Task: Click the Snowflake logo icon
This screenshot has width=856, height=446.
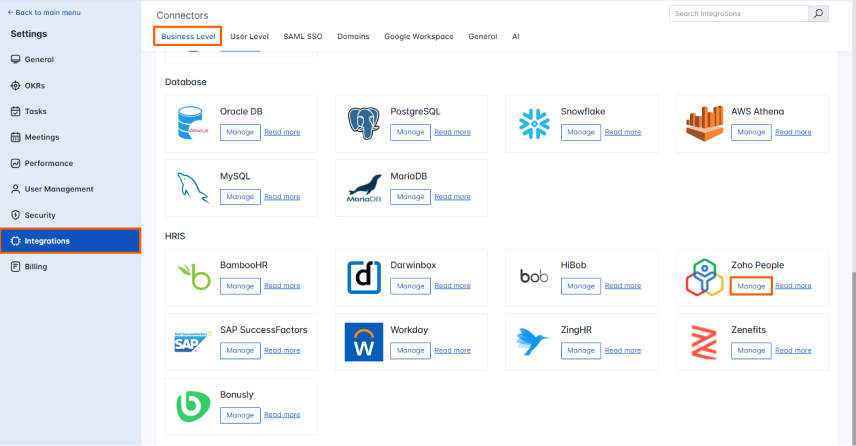Action: tap(534, 124)
